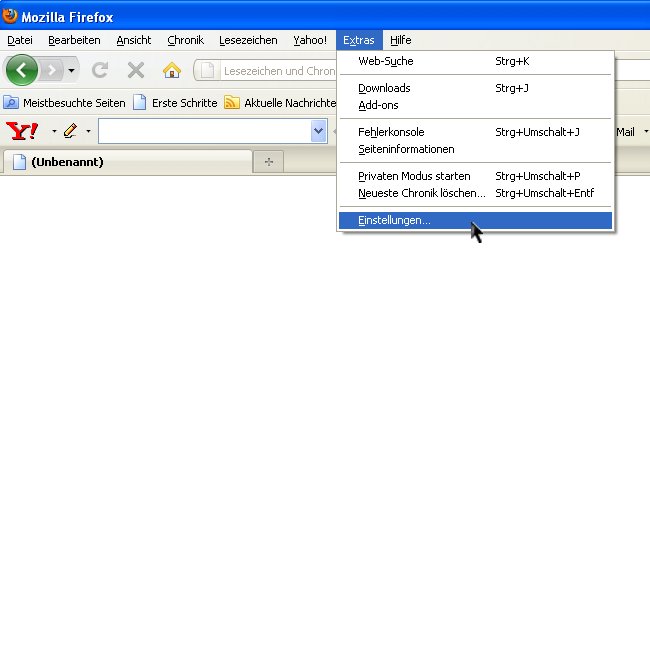Open Aktuelle Nachrichten feed bookmark
This screenshot has height=650, width=650.
(280, 103)
